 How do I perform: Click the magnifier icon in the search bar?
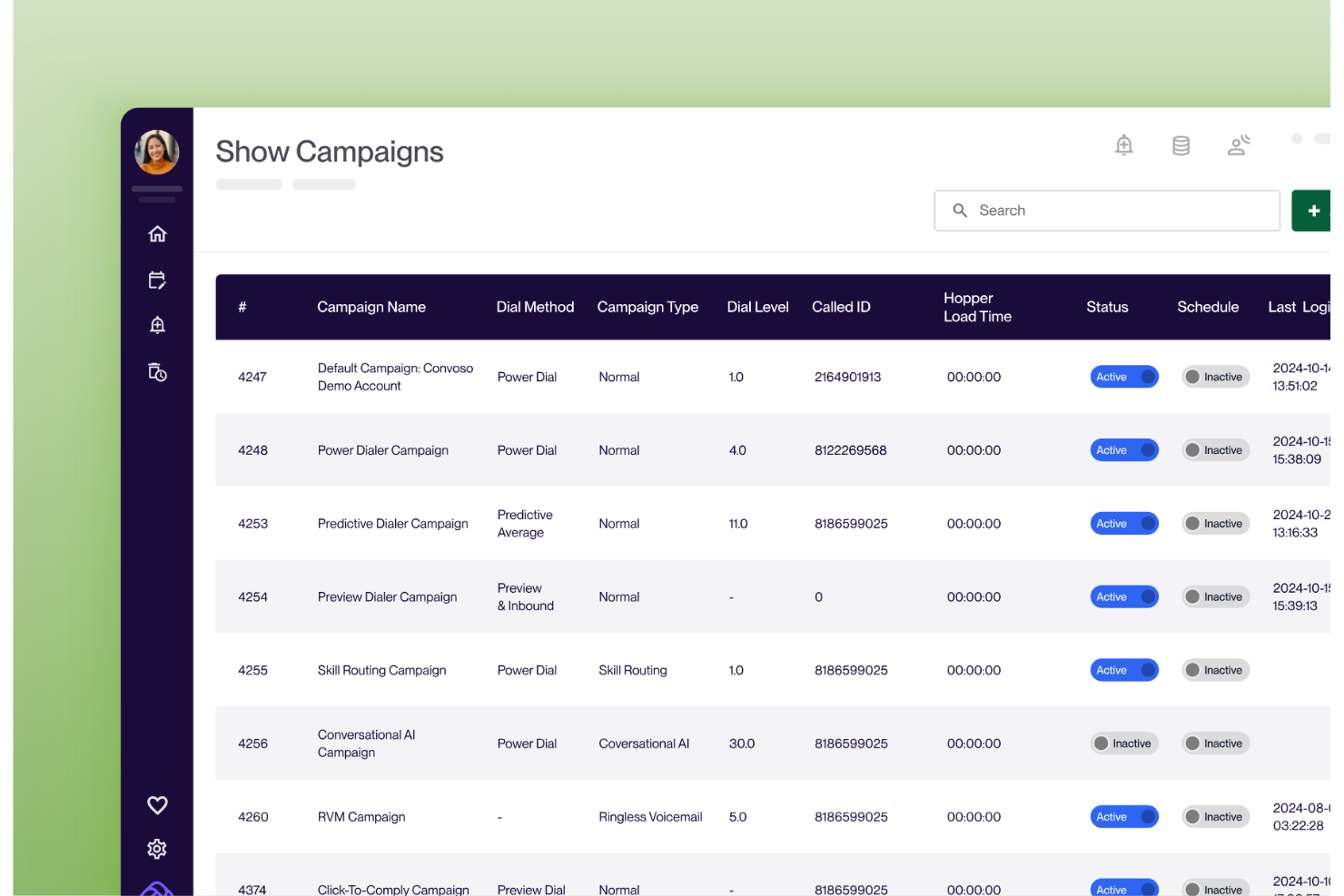click(x=960, y=210)
